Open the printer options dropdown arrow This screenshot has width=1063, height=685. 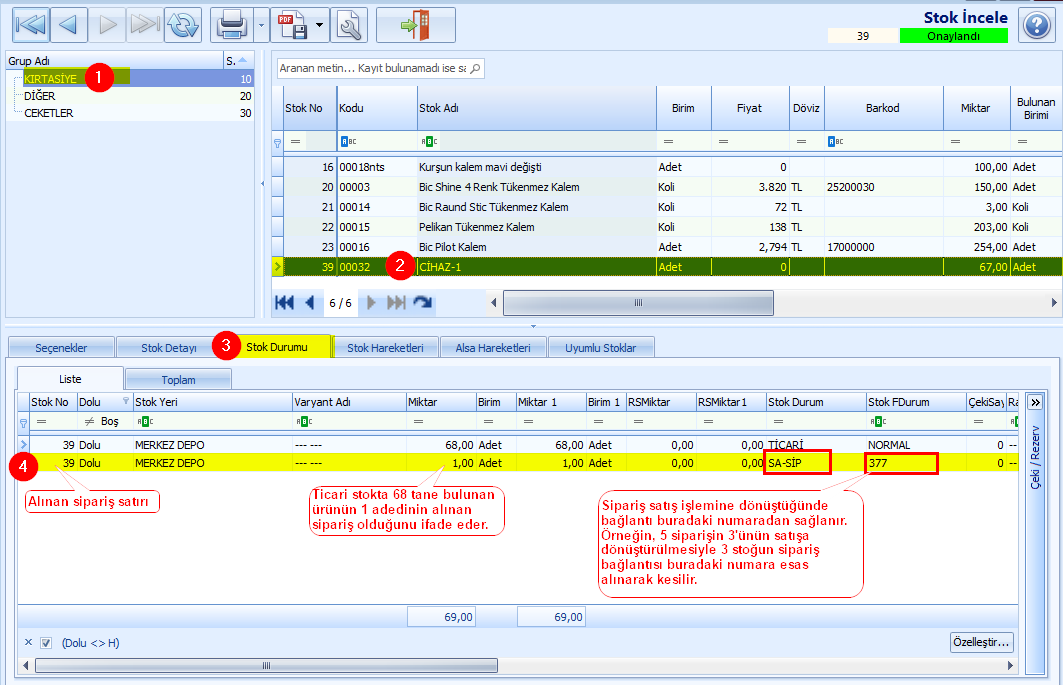coord(261,25)
